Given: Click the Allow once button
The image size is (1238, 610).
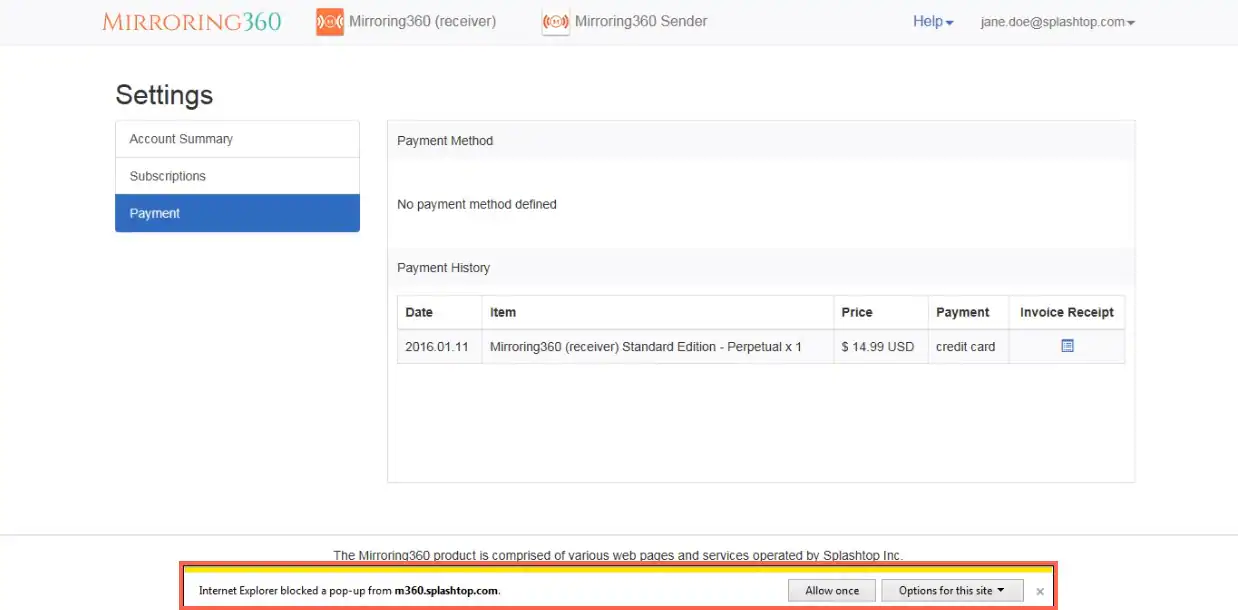Looking at the screenshot, I should pyautogui.click(x=832, y=591).
